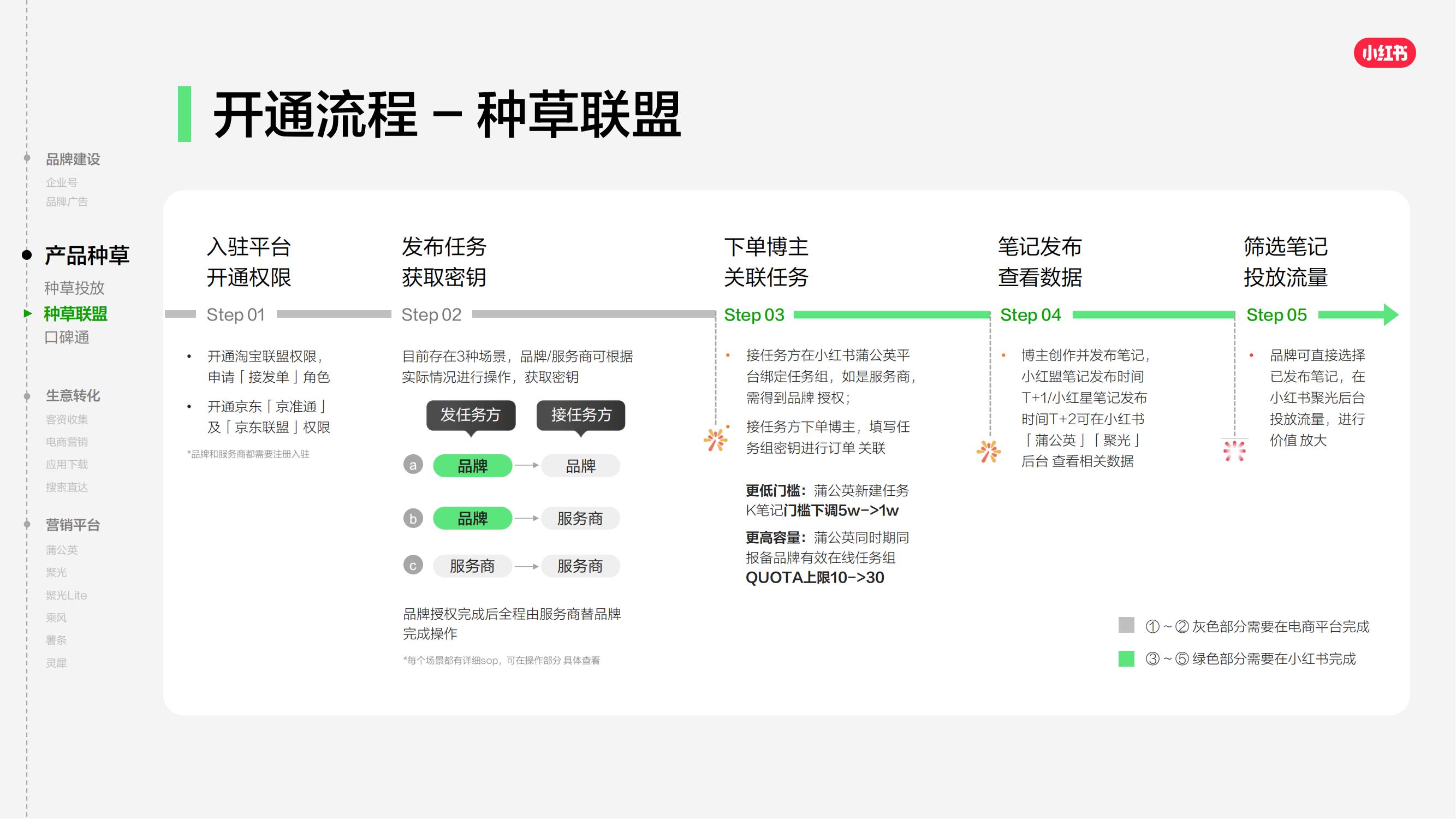
Task: Open 口碑通 sidebar item
Action: point(67,337)
